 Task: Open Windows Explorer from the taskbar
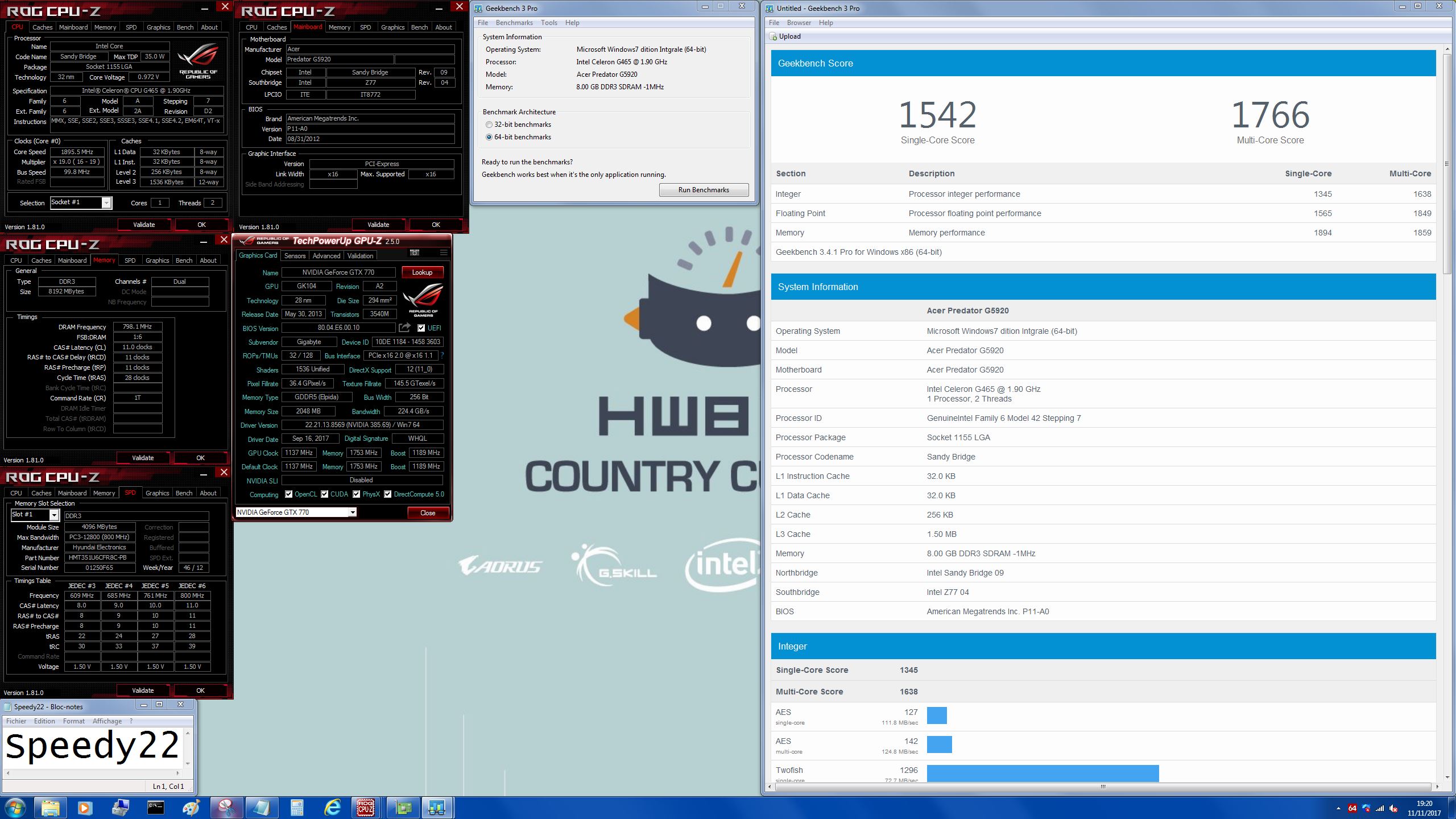[50, 808]
